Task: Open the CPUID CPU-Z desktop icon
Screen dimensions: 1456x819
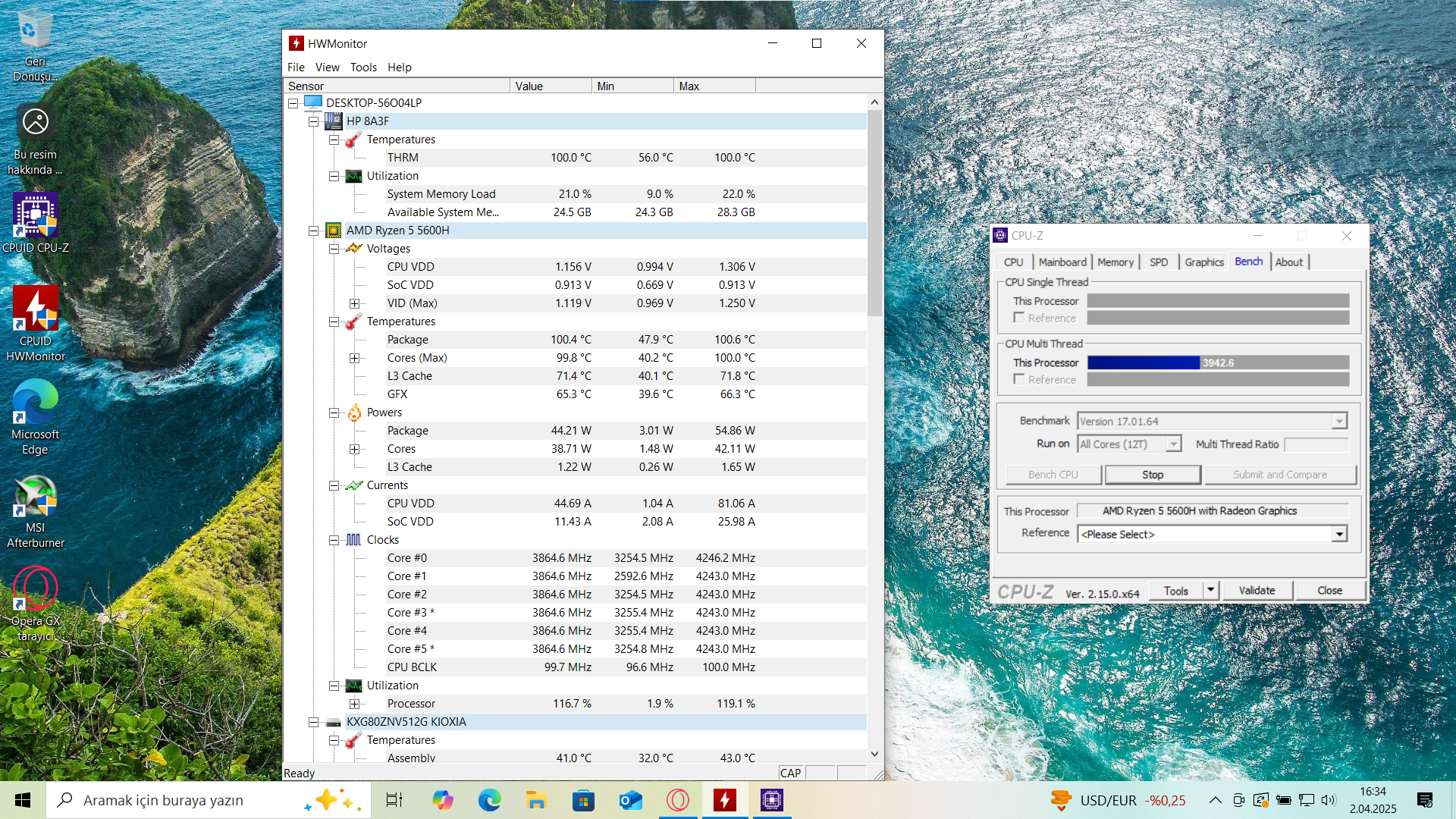Action: [36, 216]
